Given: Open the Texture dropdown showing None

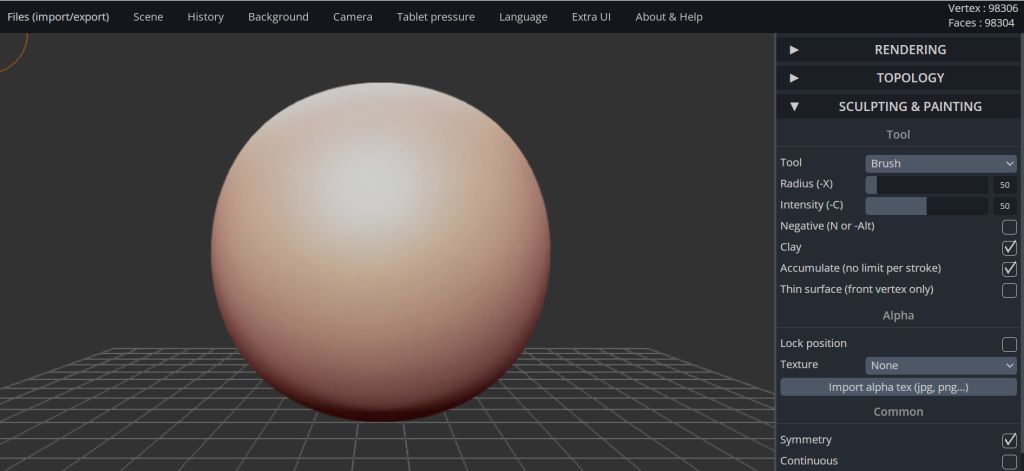Looking at the screenshot, I should (940, 366).
